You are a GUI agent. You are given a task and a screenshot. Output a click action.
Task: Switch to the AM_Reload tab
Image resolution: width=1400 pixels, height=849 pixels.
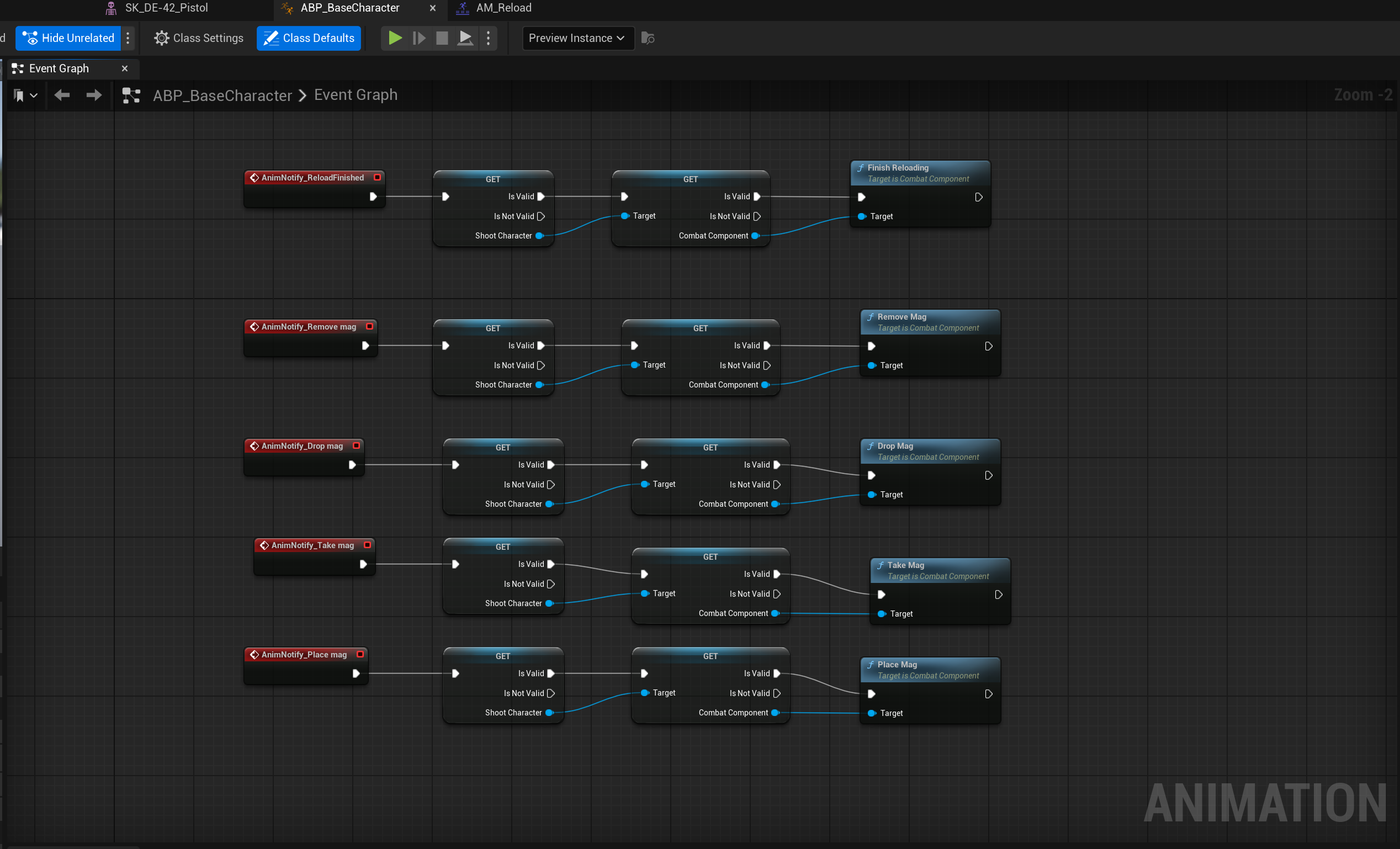coord(503,8)
